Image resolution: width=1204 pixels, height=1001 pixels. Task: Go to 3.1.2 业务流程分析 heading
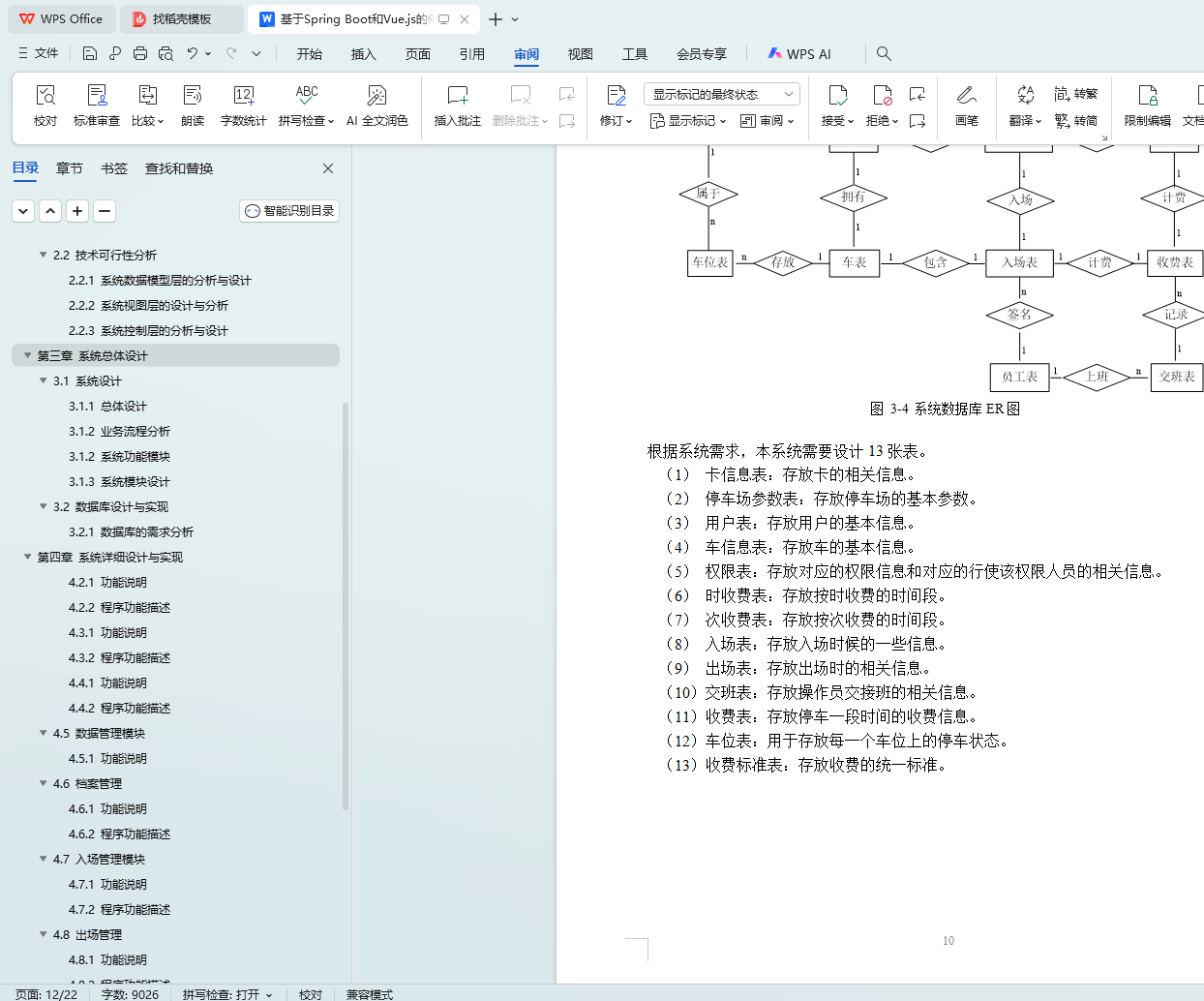coord(119,431)
